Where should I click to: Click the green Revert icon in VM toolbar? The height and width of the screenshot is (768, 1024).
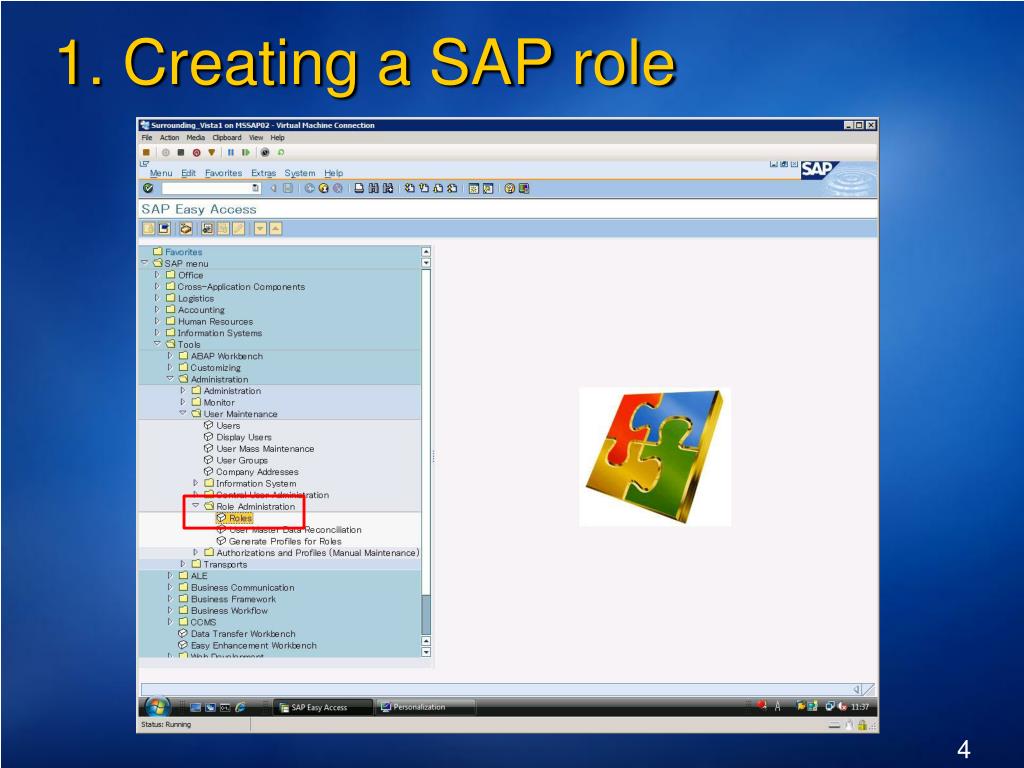pyautogui.click(x=281, y=152)
